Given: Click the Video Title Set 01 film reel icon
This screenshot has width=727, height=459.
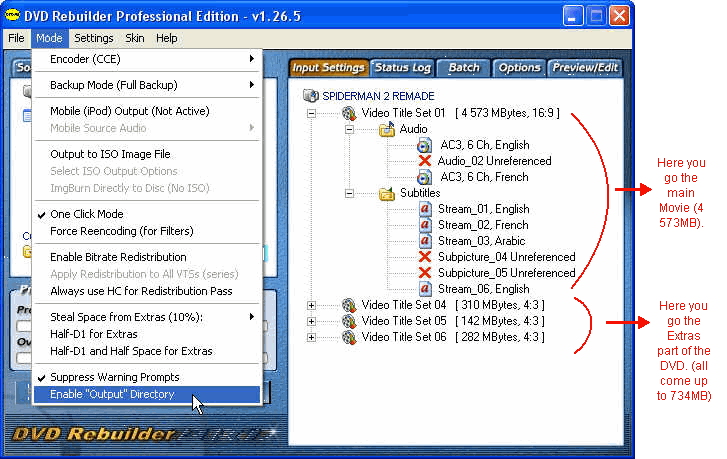Looking at the screenshot, I should click(349, 113).
